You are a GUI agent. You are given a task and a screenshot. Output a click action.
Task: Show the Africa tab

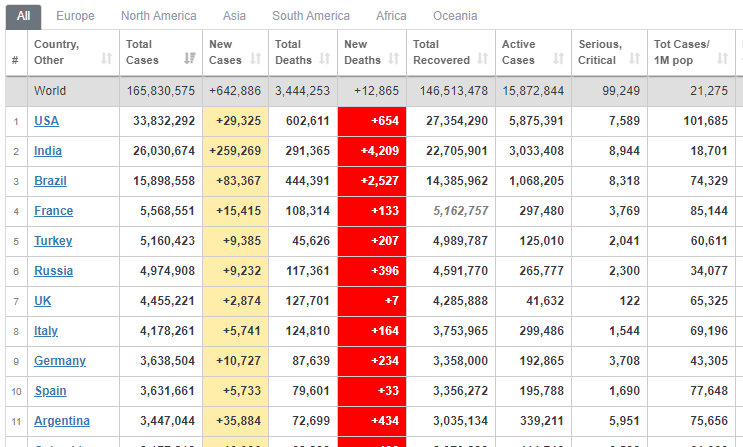coord(391,16)
